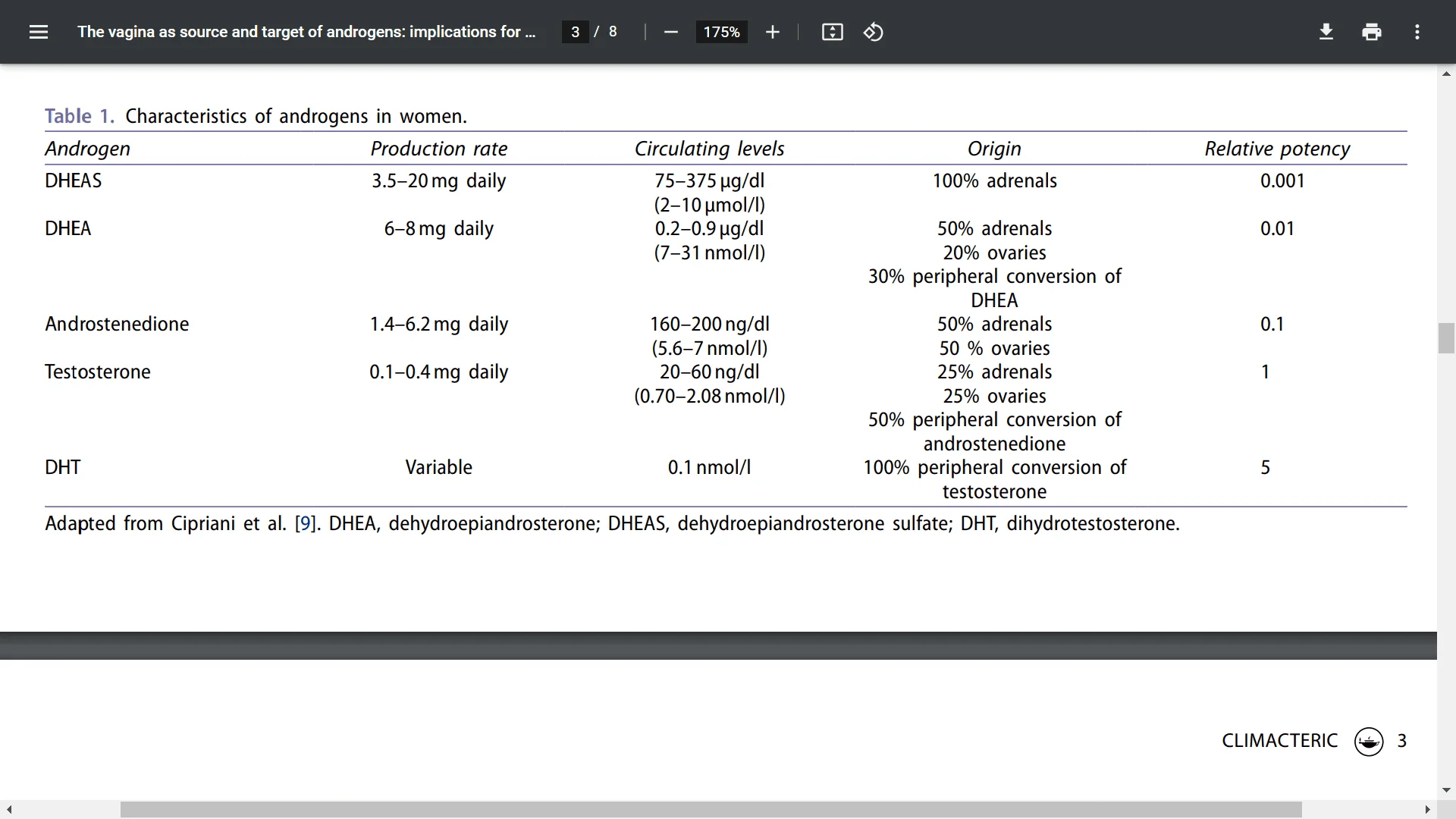1456x819 pixels.
Task: Follow the reference [9] citation link
Action: [305, 524]
